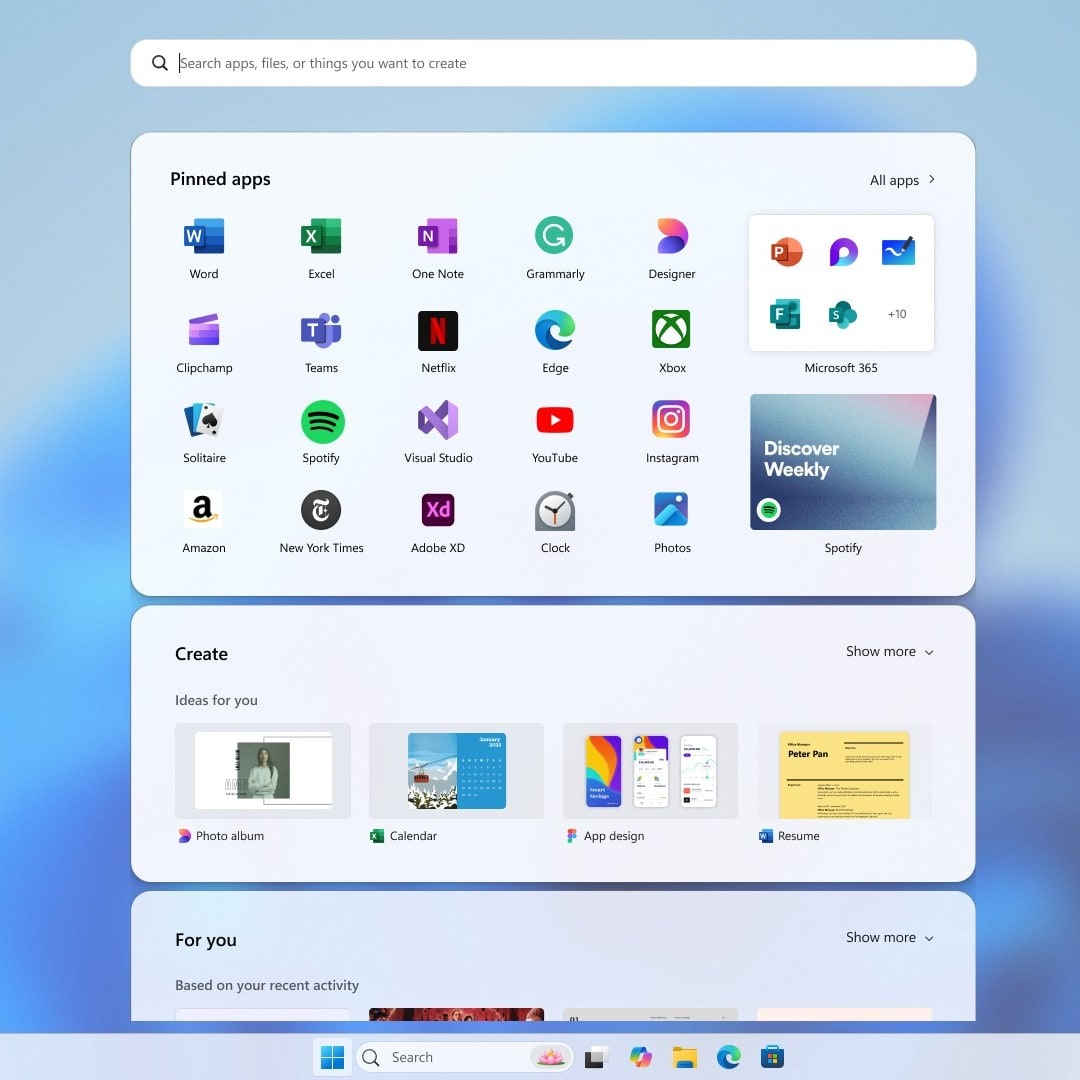This screenshot has width=1080, height=1080.
Task: Open Forms in Microsoft 365 folder
Action: tap(785, 314)
